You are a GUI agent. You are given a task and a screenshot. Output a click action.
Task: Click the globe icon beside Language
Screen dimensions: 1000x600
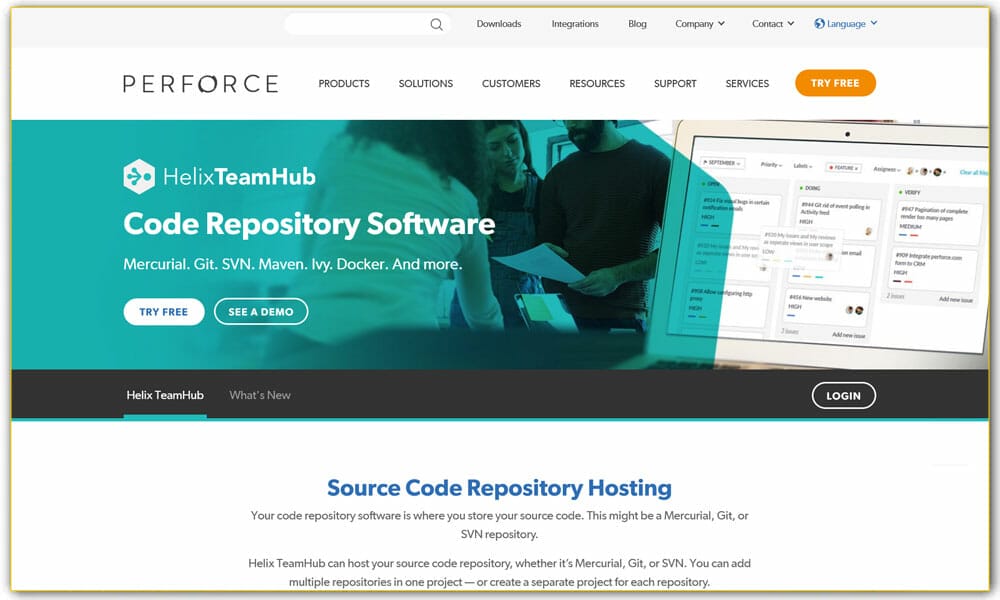[820, 24]
